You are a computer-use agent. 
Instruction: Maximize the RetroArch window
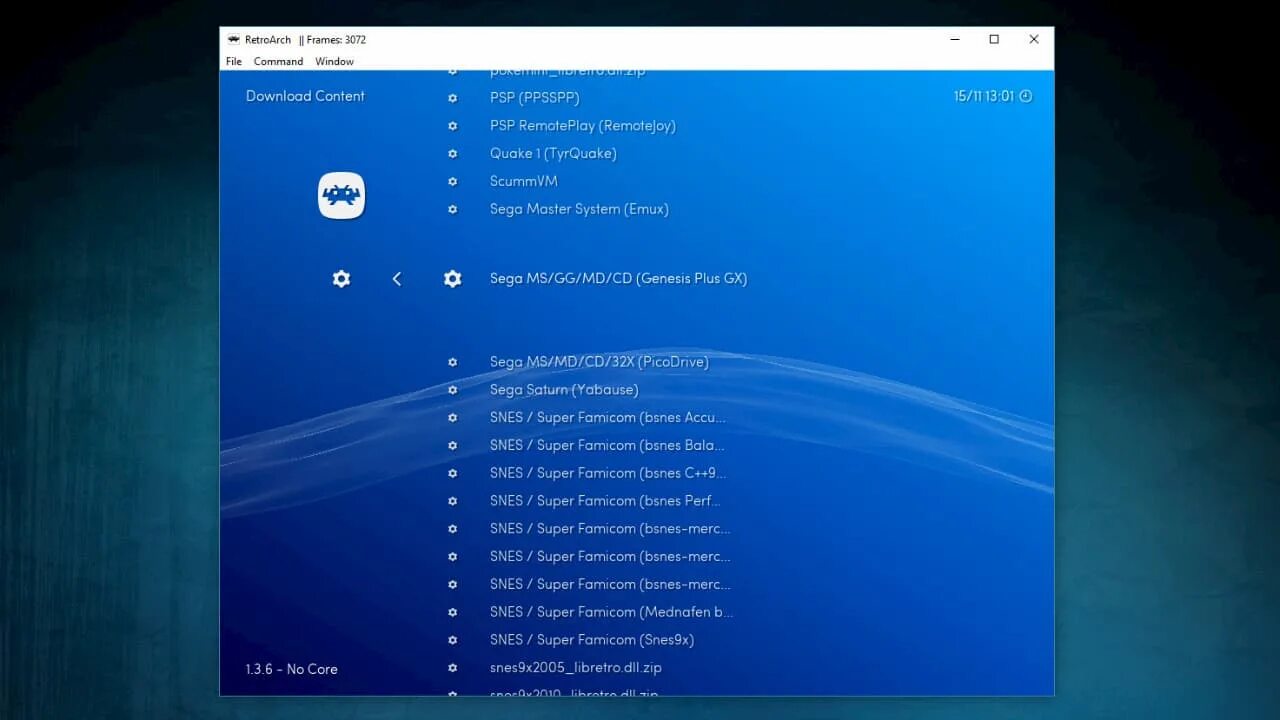994,40
